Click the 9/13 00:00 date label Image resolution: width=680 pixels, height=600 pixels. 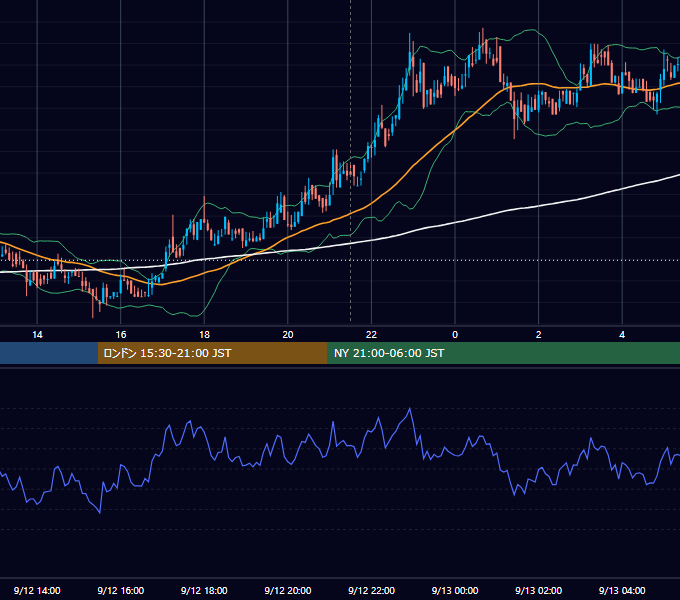[455, 590]
